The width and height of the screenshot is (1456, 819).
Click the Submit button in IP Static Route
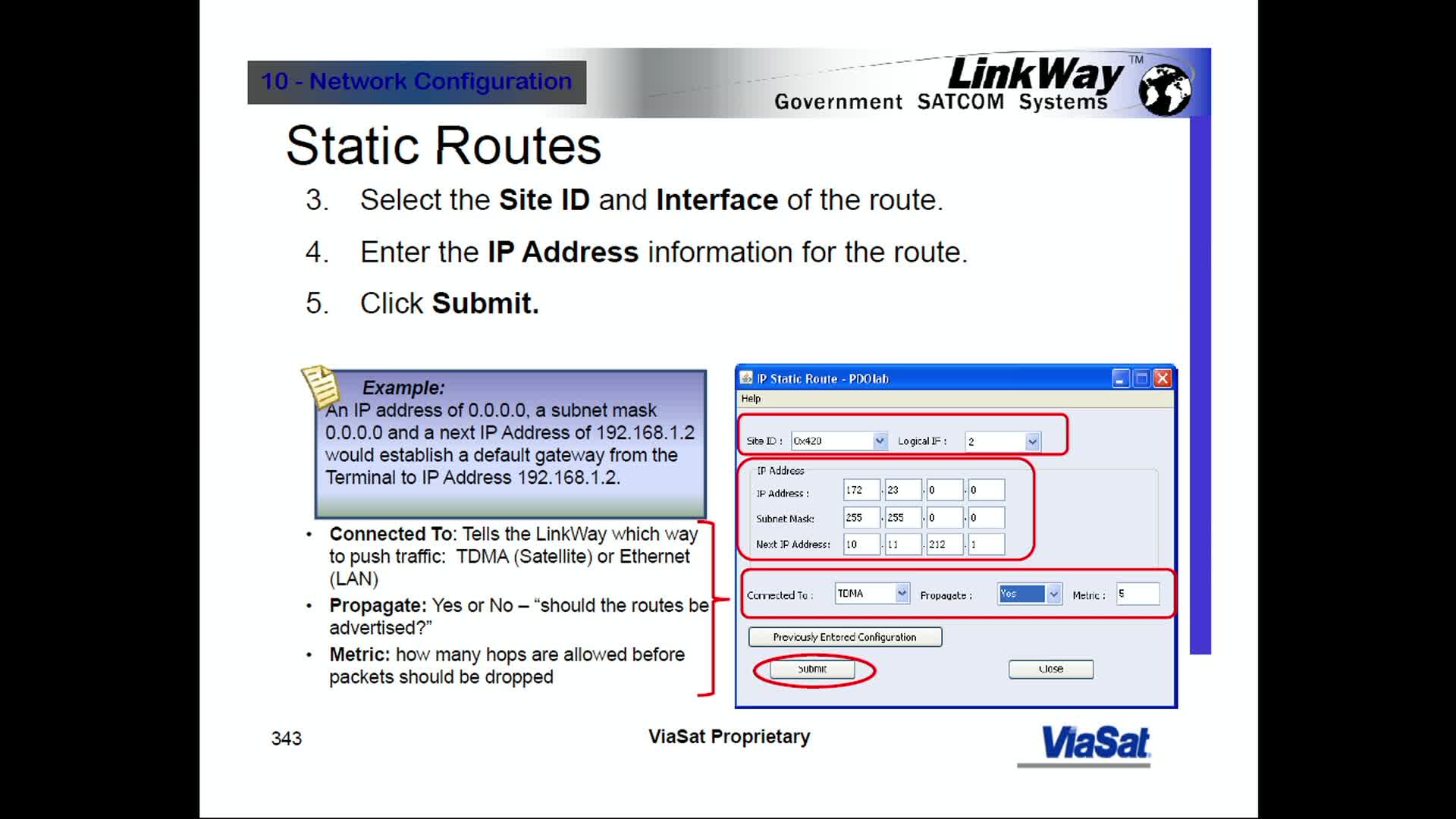coord(811,669)
